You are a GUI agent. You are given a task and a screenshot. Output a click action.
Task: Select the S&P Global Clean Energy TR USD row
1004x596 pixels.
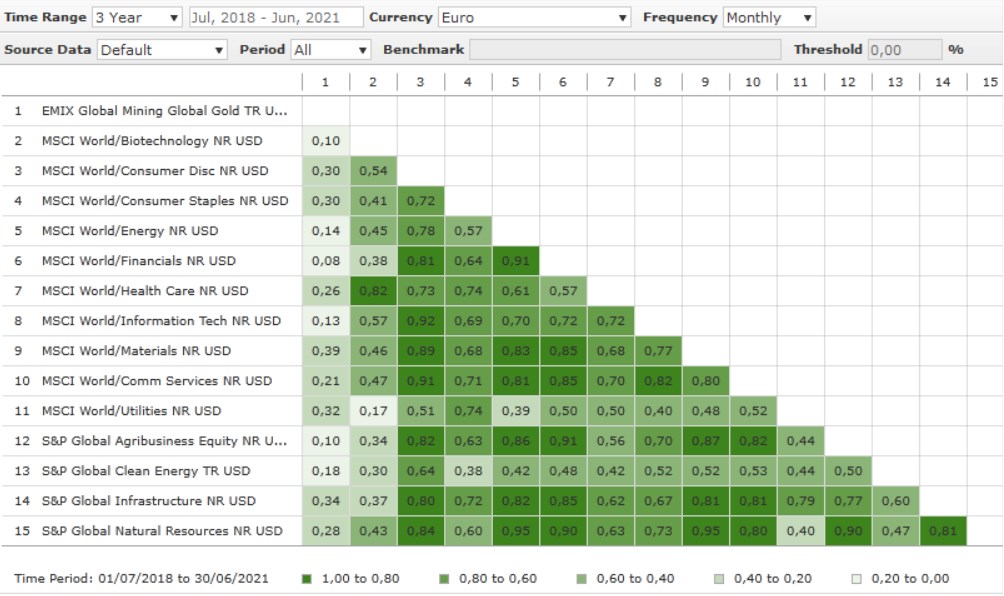[x=145, y=471]
